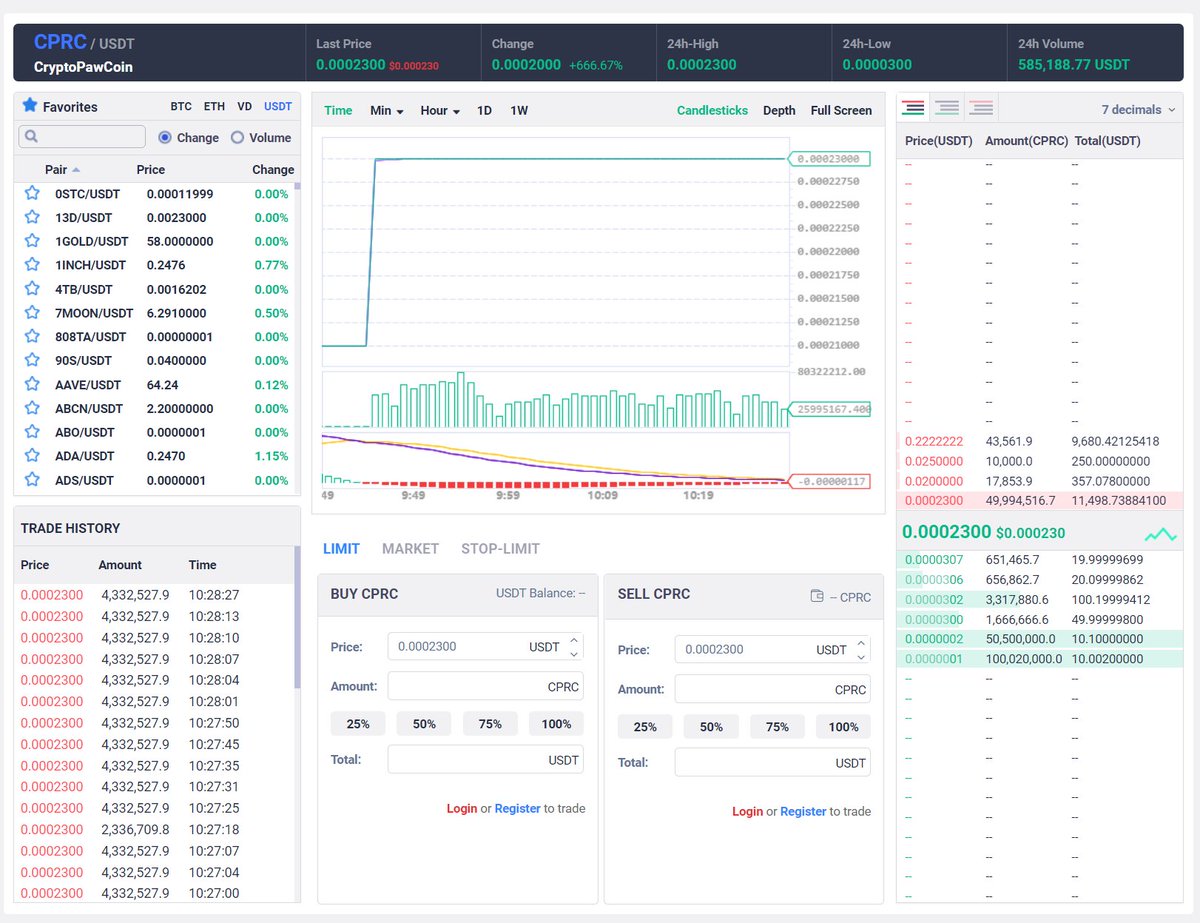Star the 13D/USDT pair as favorite
Screen dimensions: 1200x923
(32, 217)
